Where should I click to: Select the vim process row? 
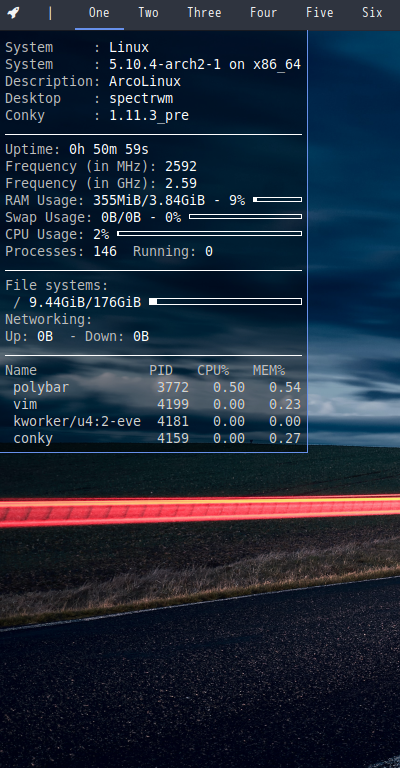click(x=153, y=405)
